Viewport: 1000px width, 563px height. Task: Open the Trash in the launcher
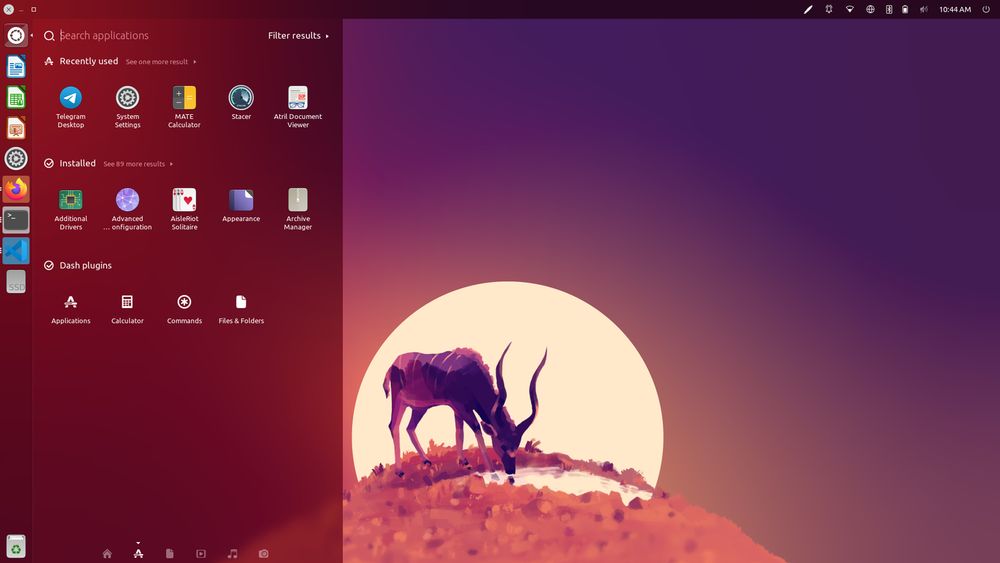[16, 546]
